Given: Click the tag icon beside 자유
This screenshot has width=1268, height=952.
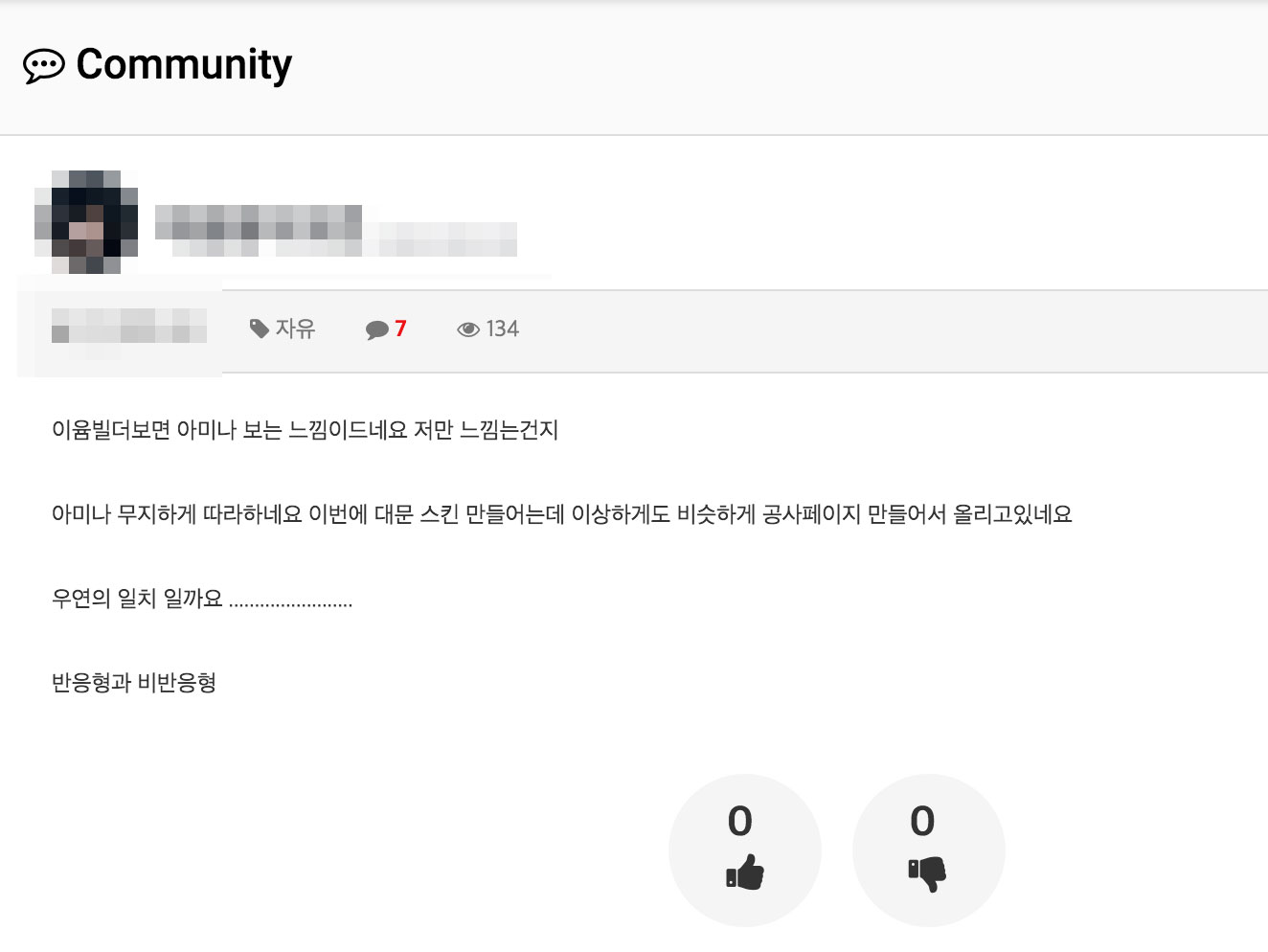Looking at the screenshot, I should tap(259, 329).
